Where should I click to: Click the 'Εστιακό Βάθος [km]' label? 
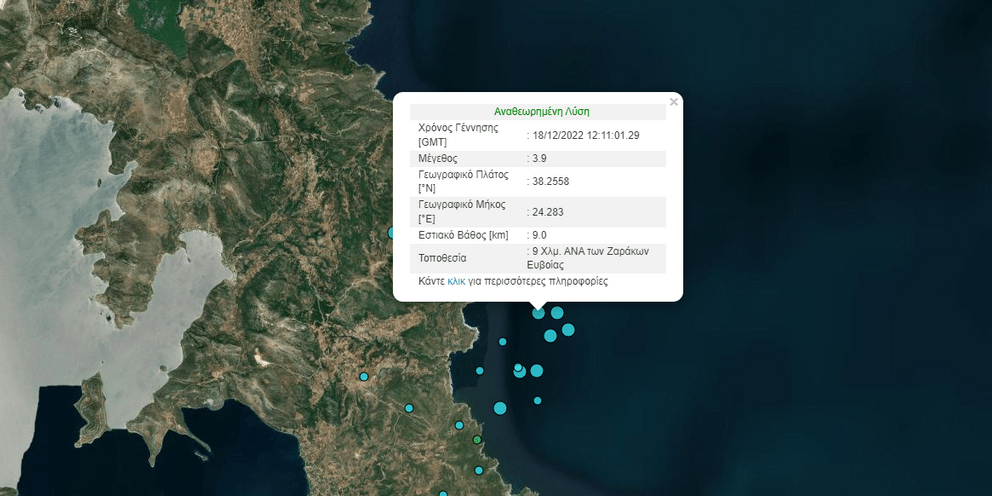[463, 235]
